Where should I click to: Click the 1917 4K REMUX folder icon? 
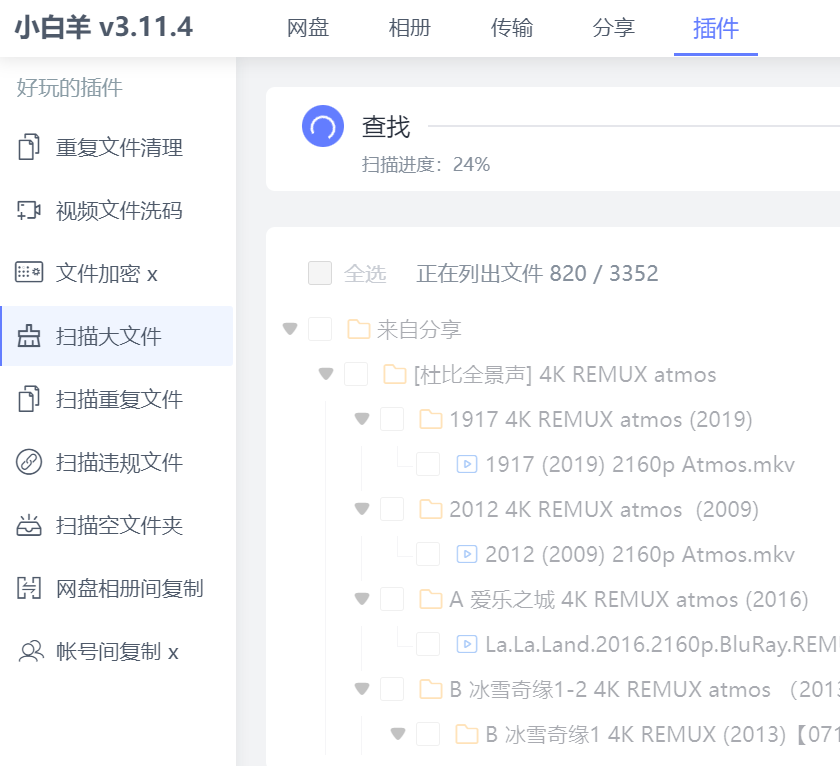point(431,419)
